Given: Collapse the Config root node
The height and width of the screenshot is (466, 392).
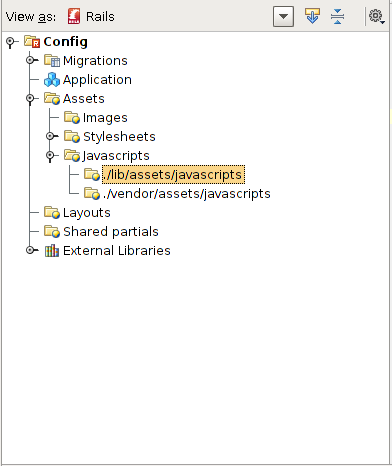Looking at the screenshot, I should point(11,42).
